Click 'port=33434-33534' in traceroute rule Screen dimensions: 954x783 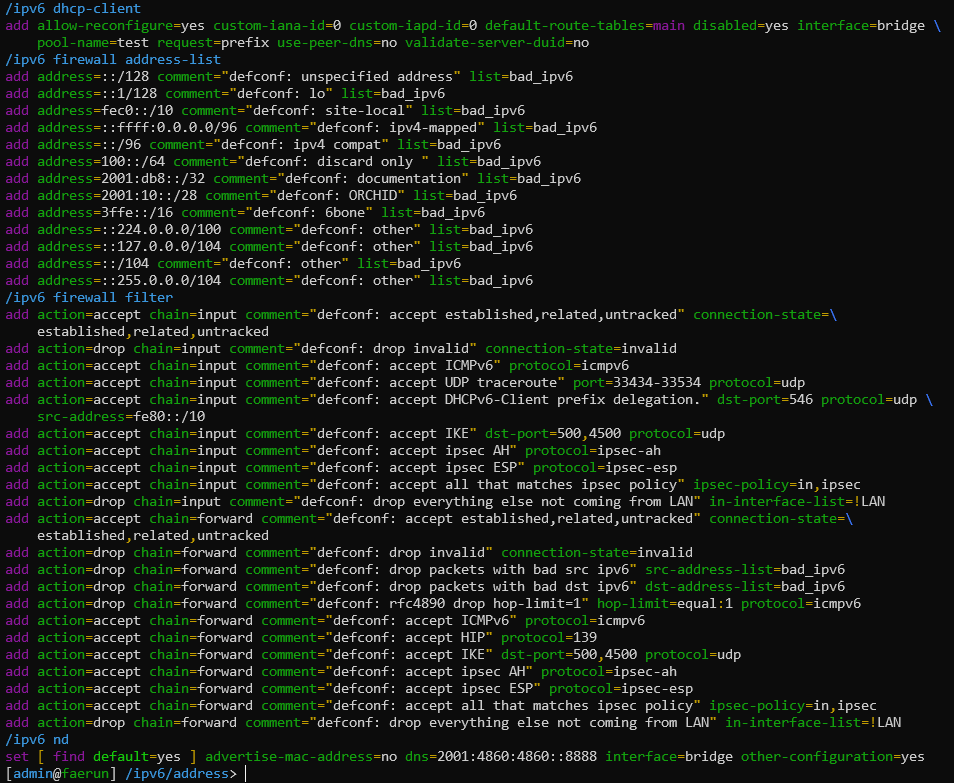pyautogui.click(x=637, y=383)
